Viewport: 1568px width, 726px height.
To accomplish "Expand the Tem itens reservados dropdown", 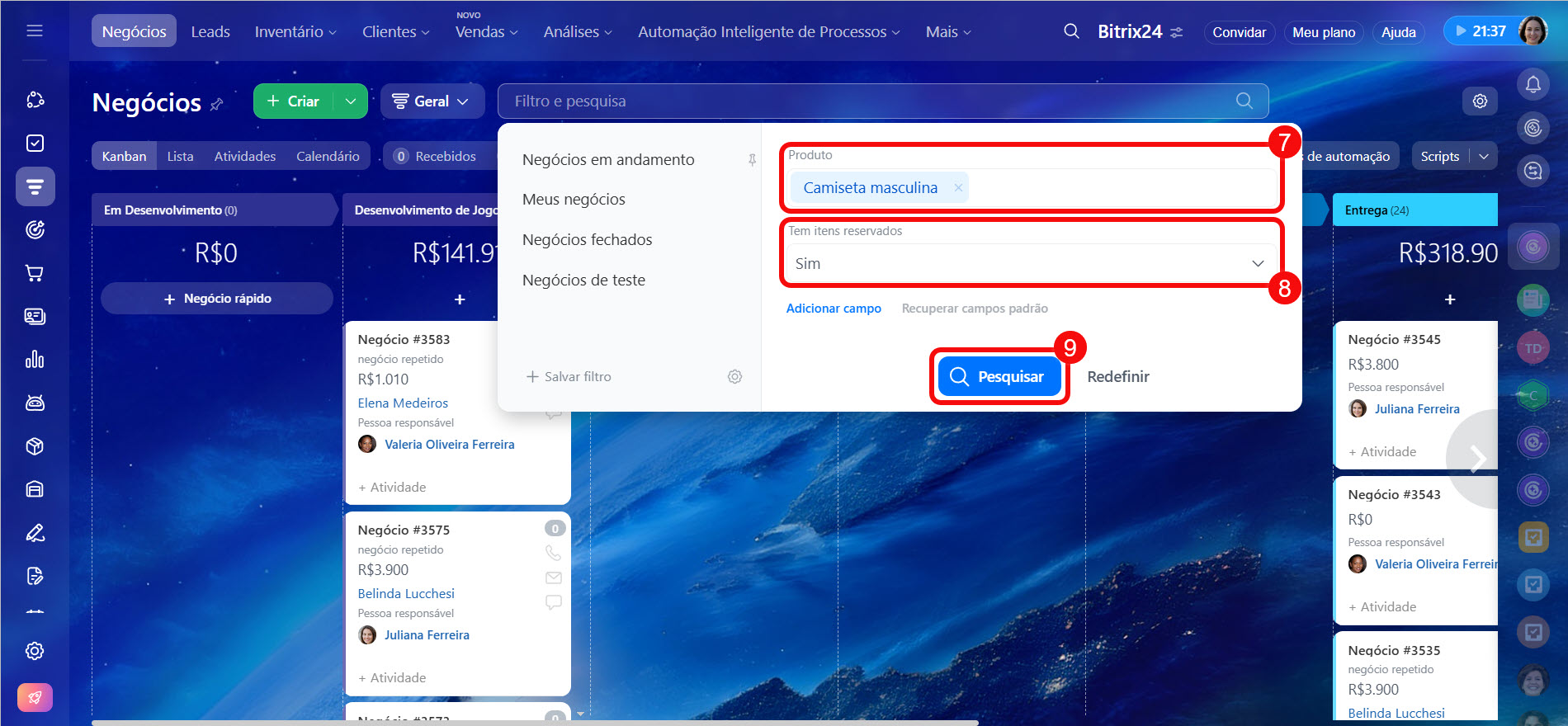I will pos(1257,264).
